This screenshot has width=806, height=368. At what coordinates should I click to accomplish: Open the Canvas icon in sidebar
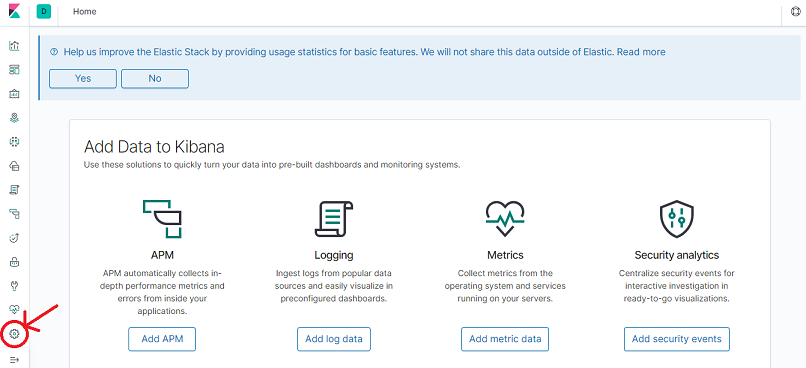tap(14, 94)
